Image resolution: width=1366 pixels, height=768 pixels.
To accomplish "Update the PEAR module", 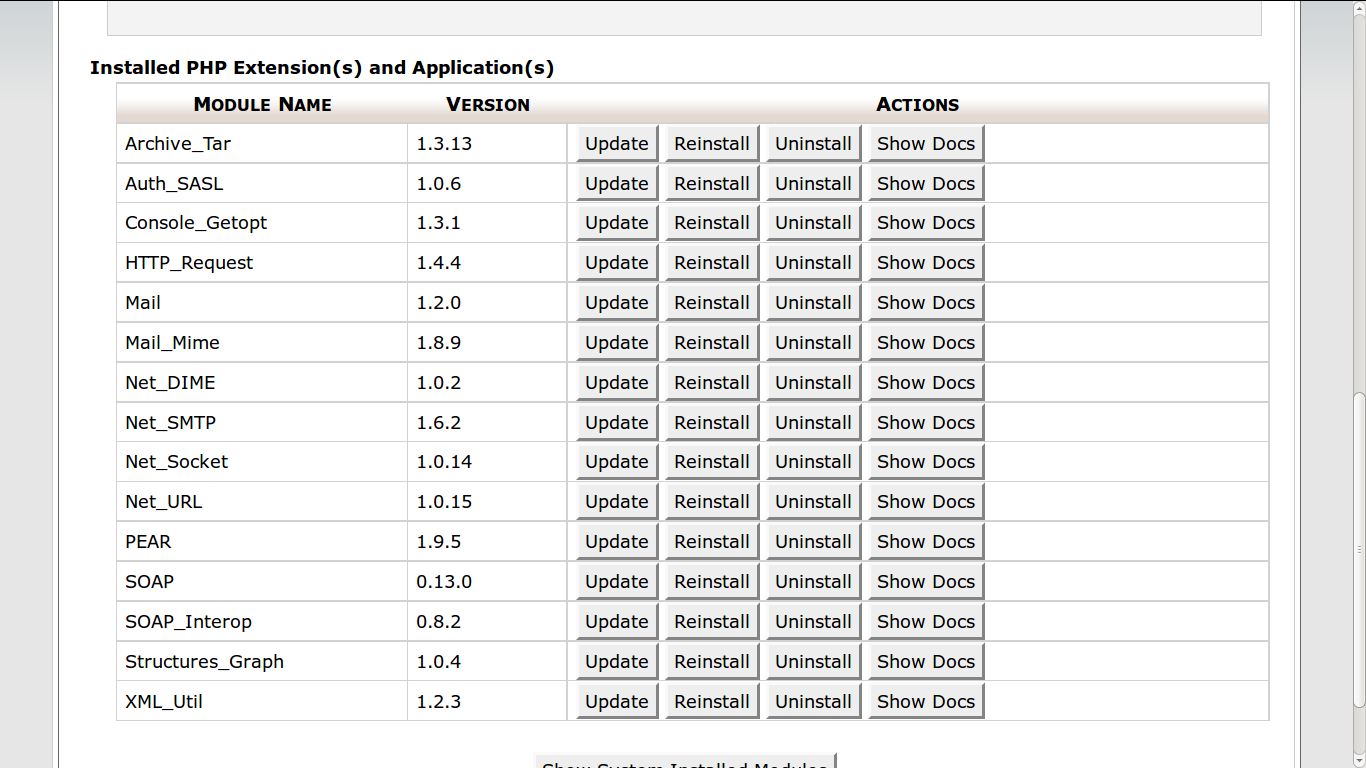I will click(617, 542).
